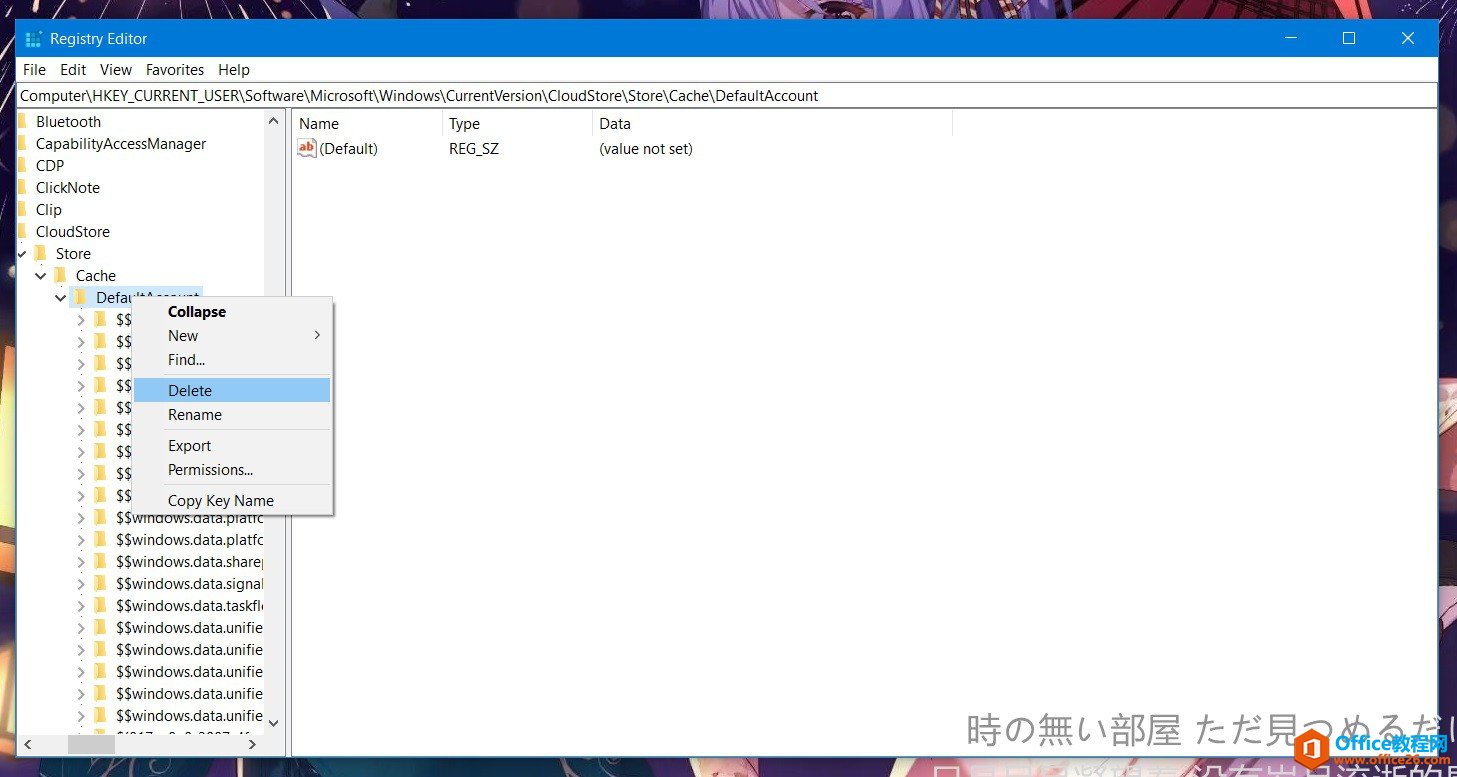Image resolution: width=1457 pixels, height=777 pixels.
Task: Choose Permissions... in the context menu
Action: coord(232,469)
